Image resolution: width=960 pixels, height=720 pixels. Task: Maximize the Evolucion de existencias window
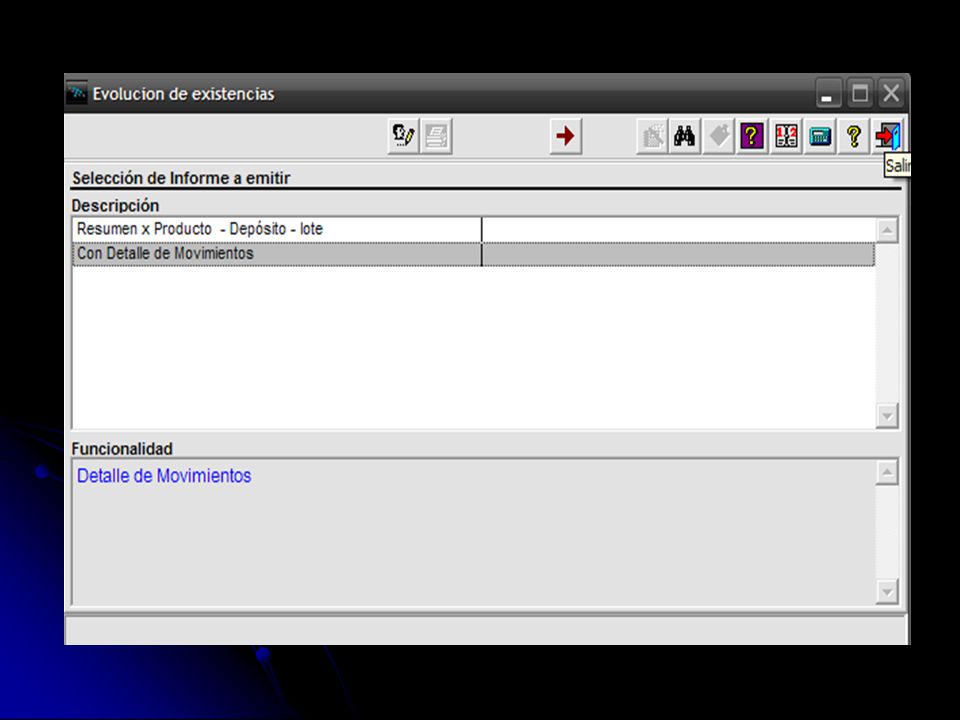tap(860, 94)
